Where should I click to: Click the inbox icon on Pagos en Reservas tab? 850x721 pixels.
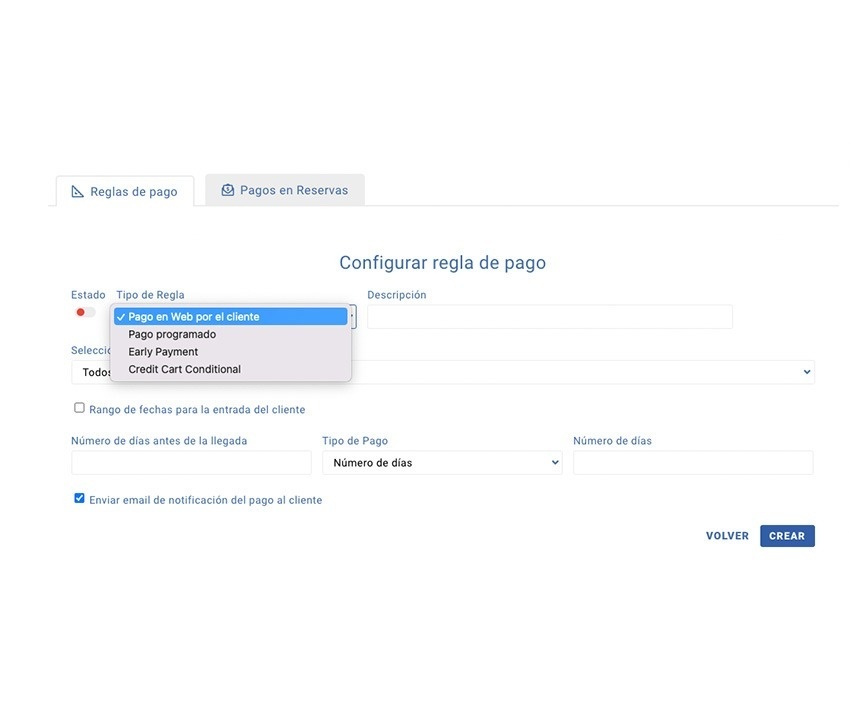228,190
